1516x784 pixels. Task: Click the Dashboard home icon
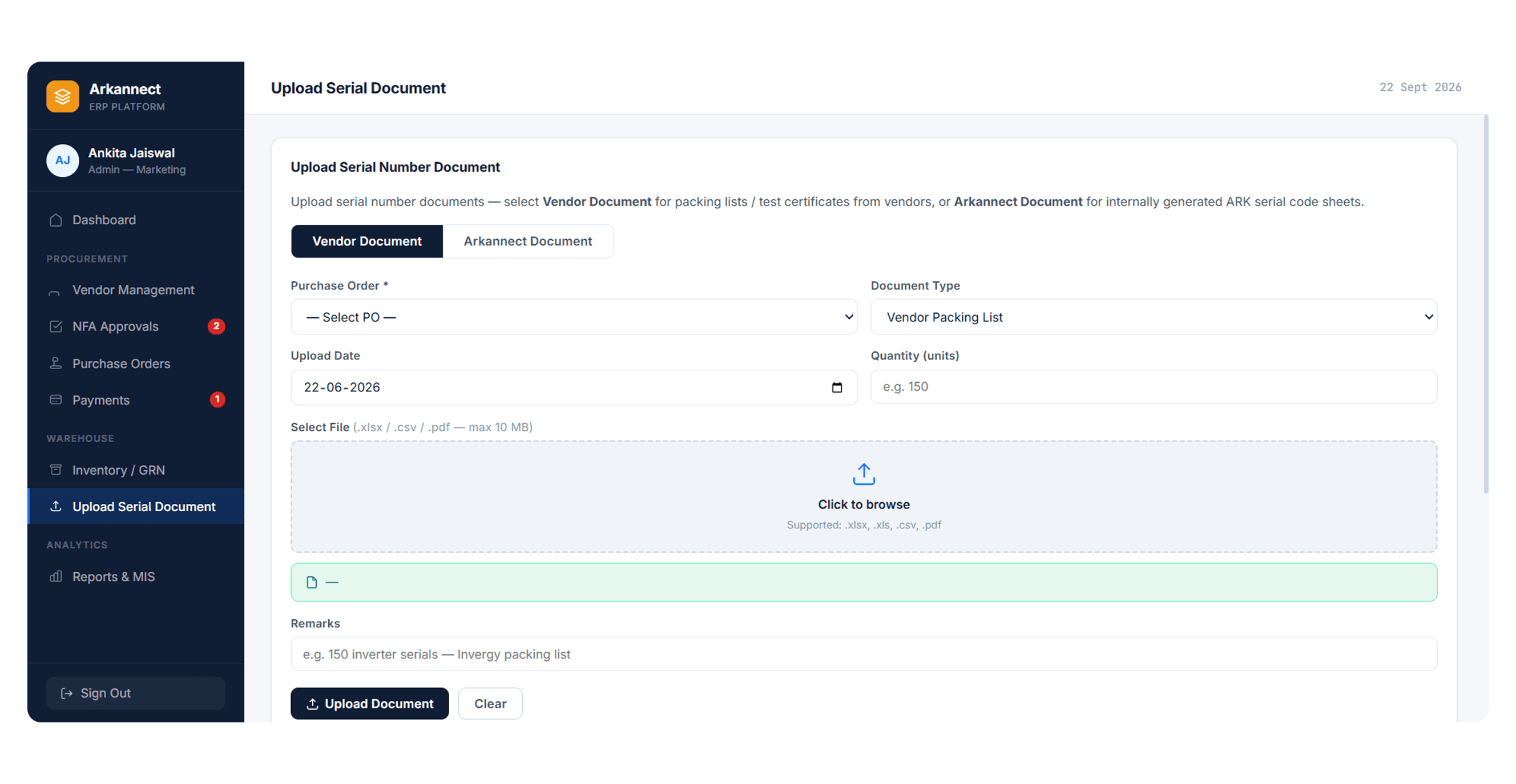56,220
